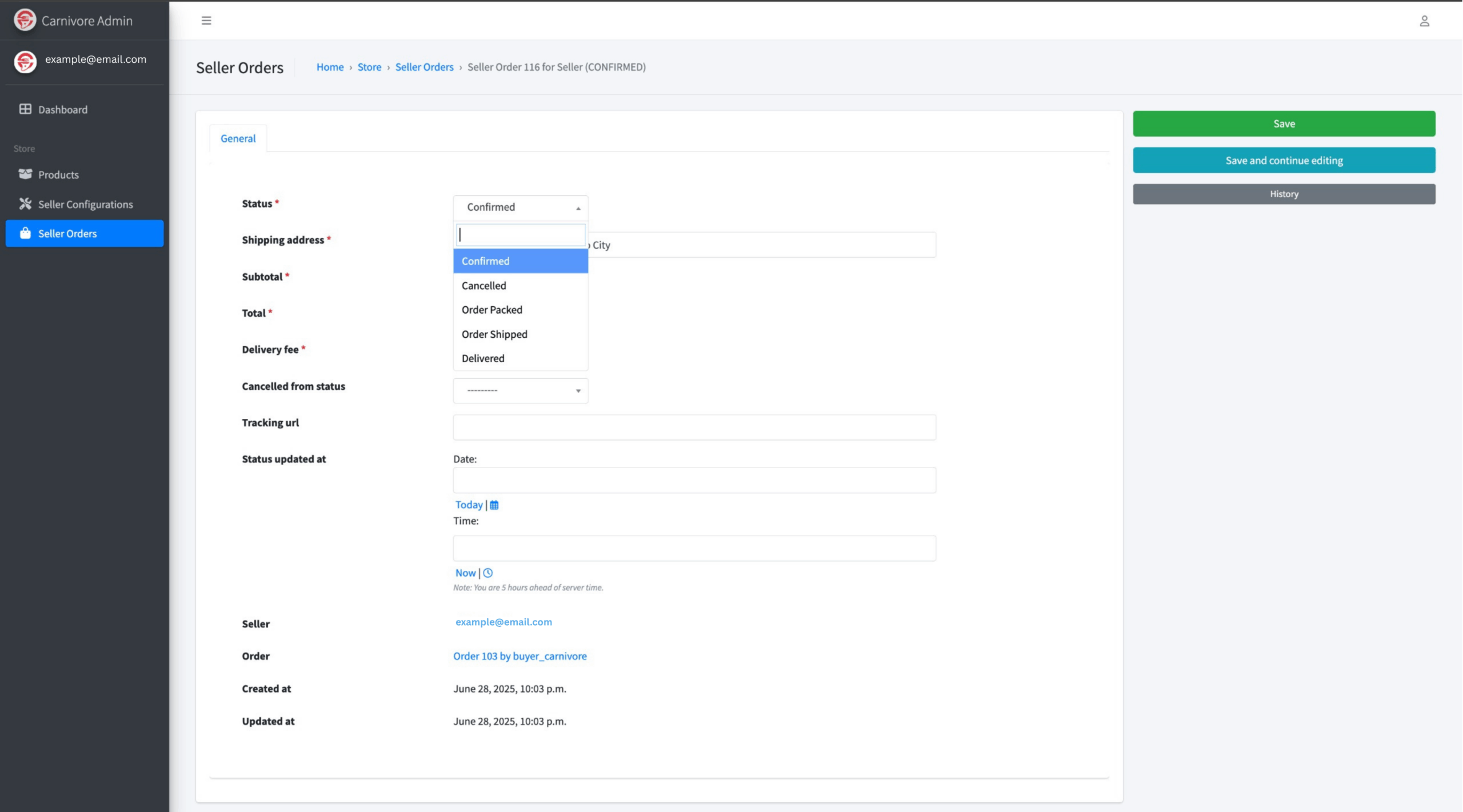Screen dimensions: 1463x812
Task: Open Dashboard in the sidebar
Action: click(x=85, y=109)
